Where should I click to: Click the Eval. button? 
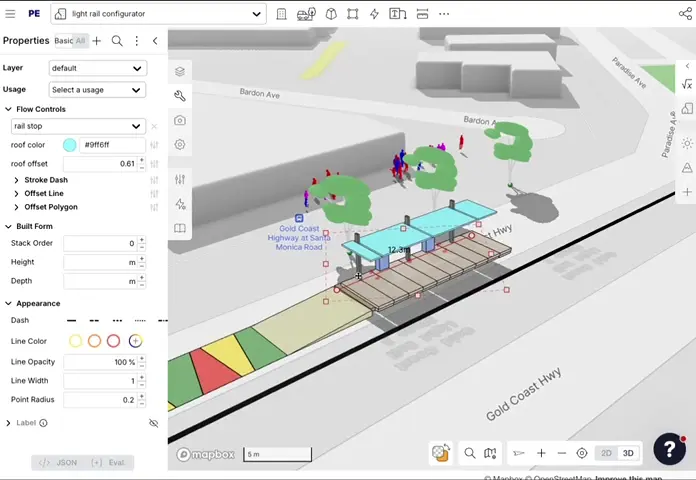tap(109, 463)
